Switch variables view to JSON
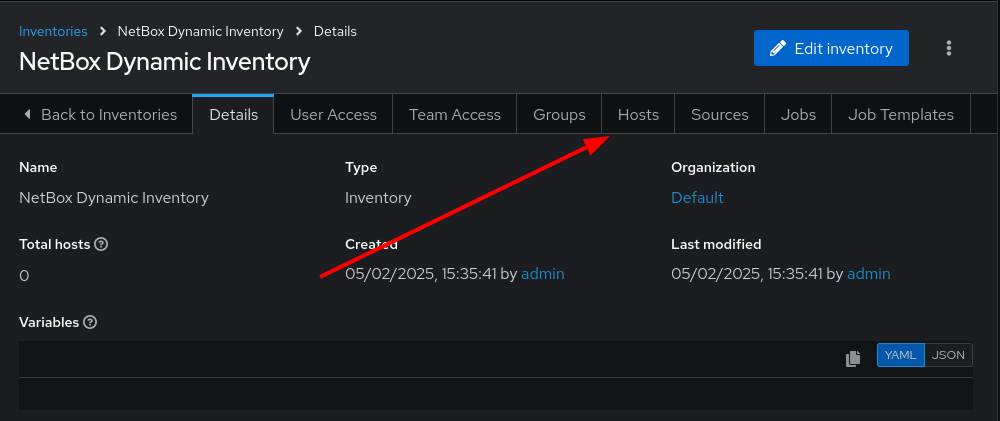The width and height of the screenshot is (1000, 421). coord(948,355)
